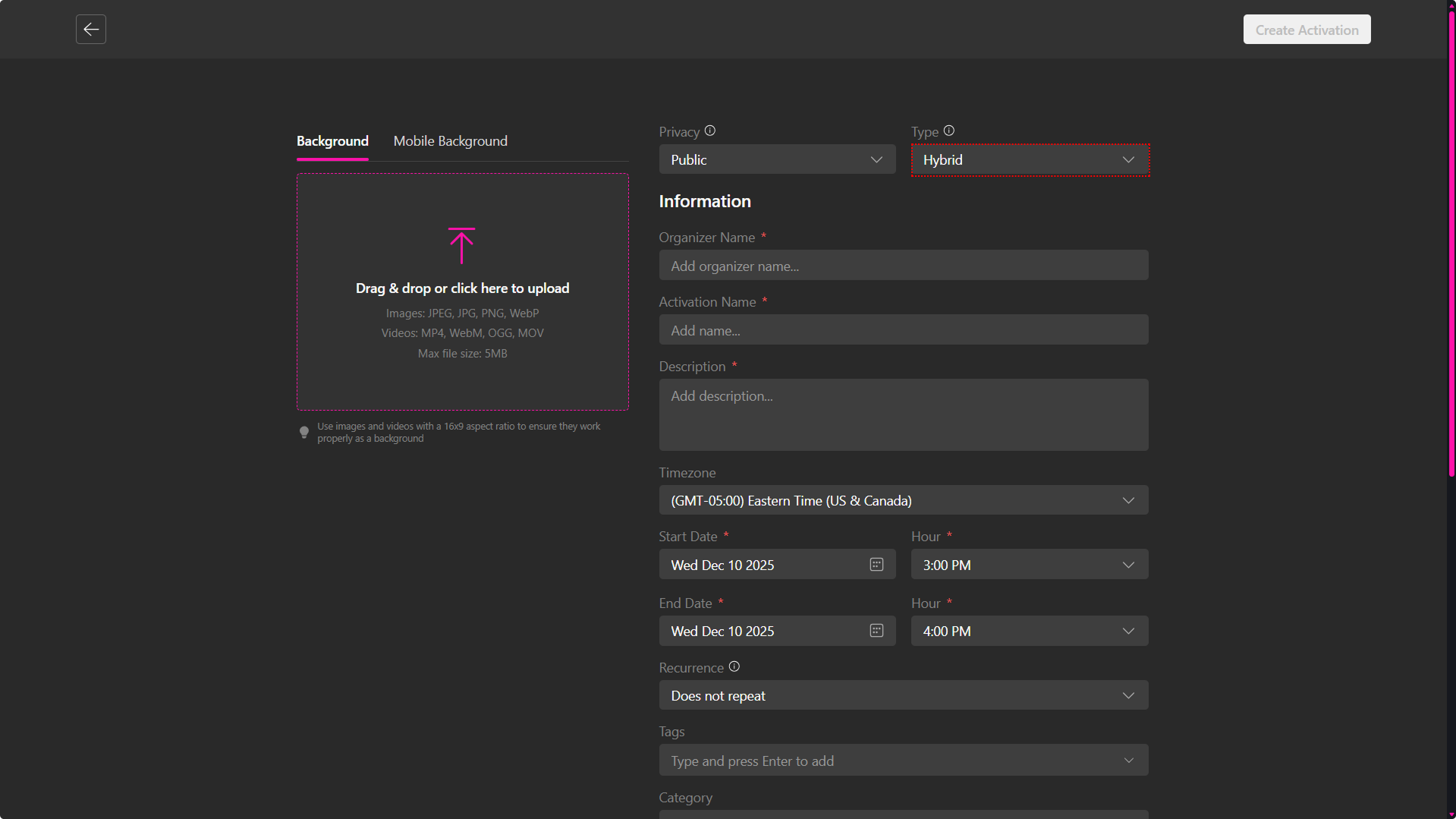Click the back arrow icon
This screenshot has height=819, width=1456.
coord(91,30)
